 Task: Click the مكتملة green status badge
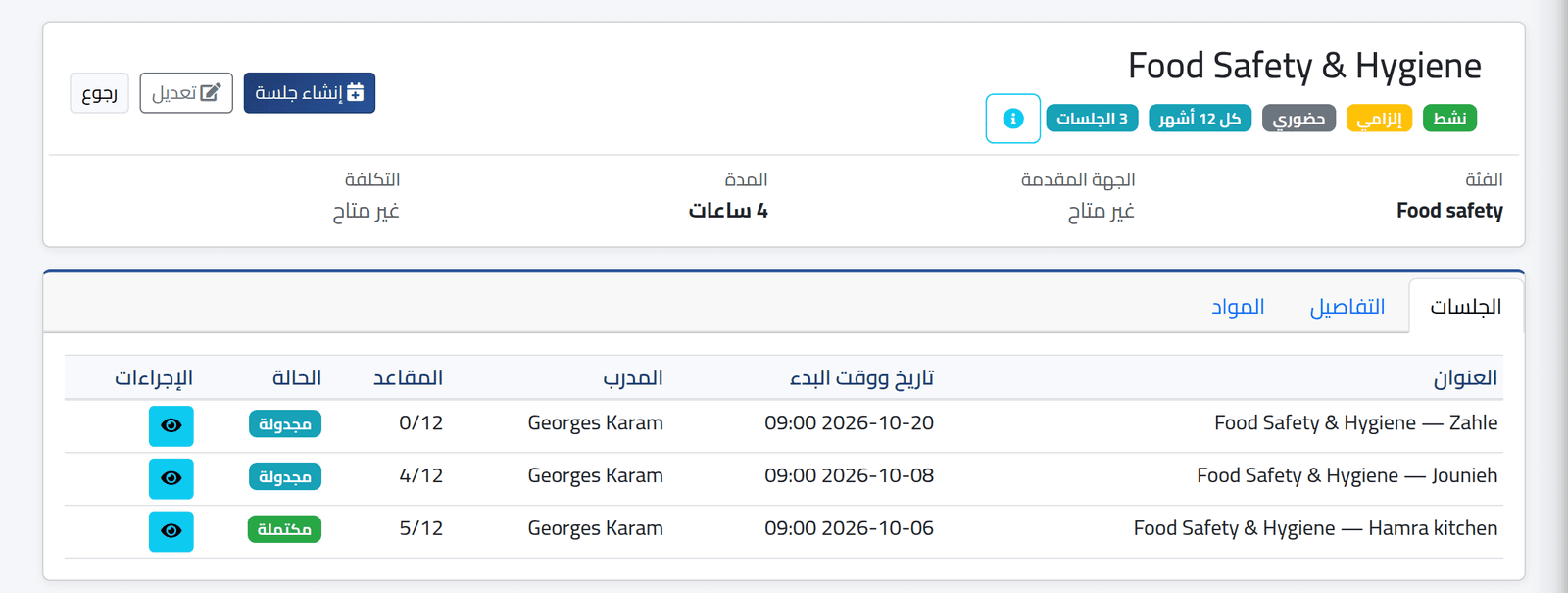coord(284,530)
